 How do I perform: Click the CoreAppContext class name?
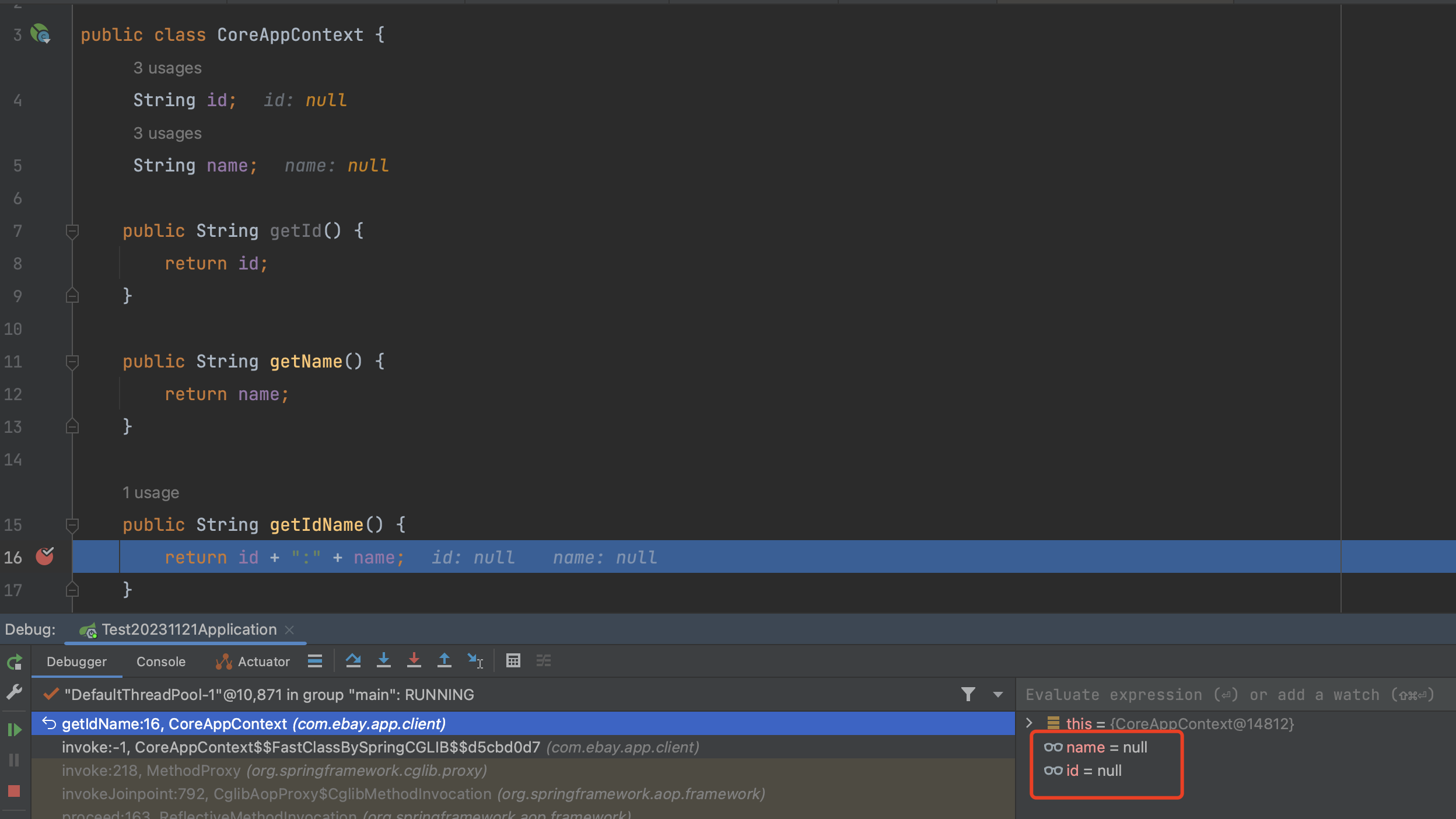point(290,35)
